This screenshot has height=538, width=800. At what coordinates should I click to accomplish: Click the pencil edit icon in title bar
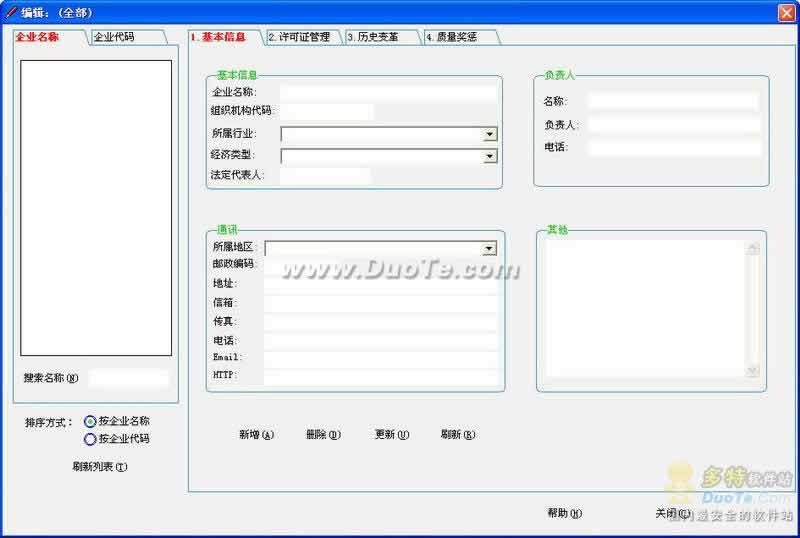11,11
